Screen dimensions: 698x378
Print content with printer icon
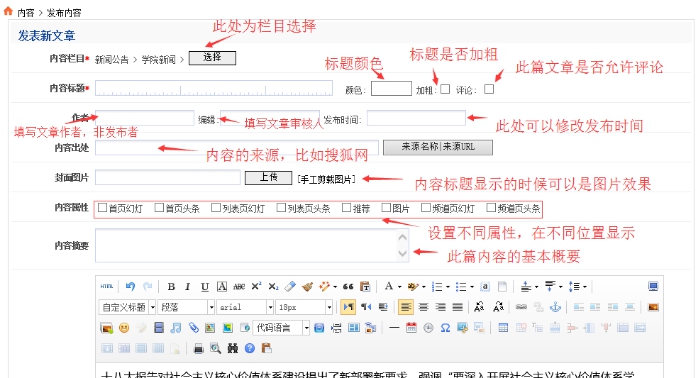click(x=199, y=348)
